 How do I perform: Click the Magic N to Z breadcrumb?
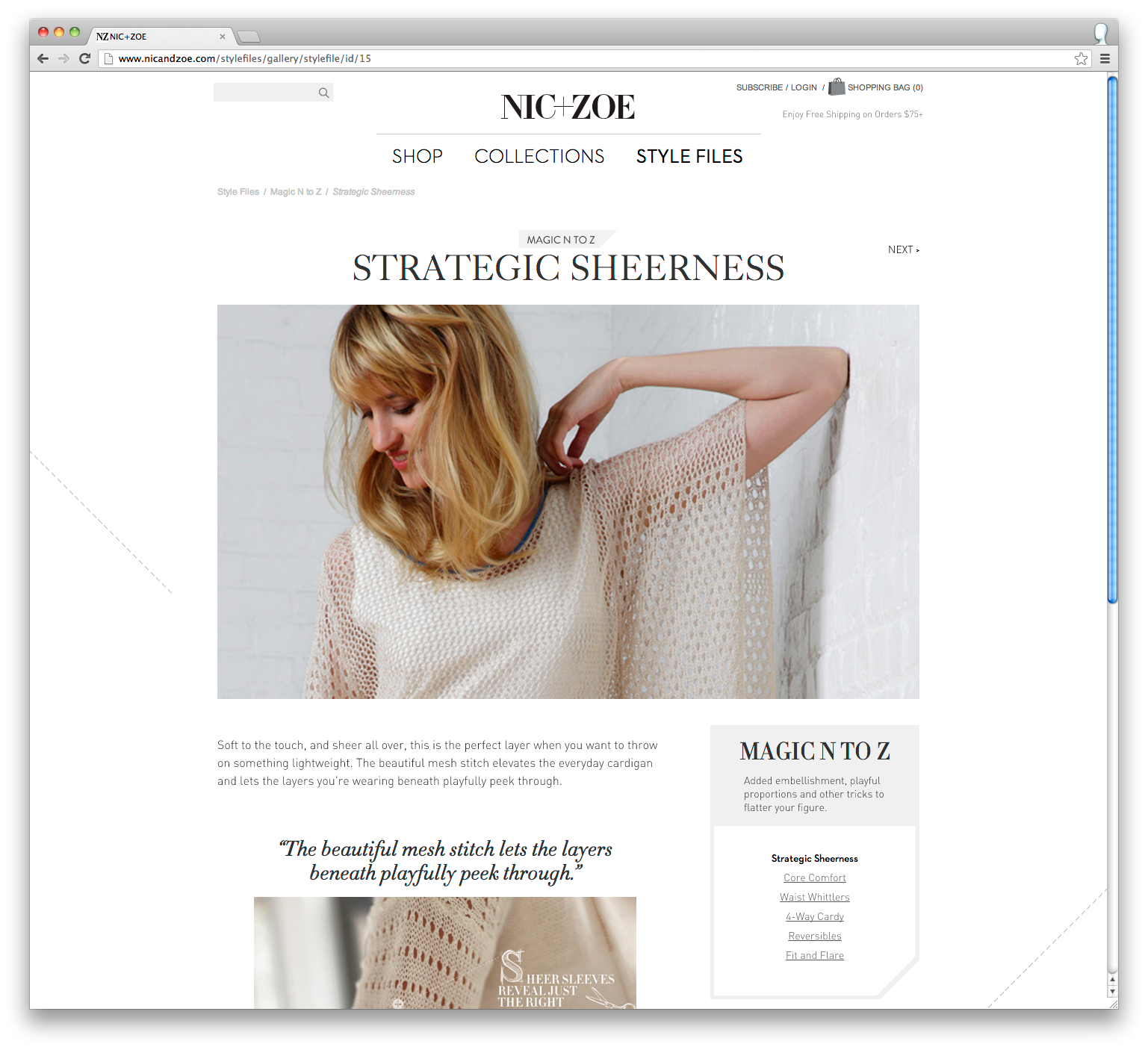(x=296, y=192)
